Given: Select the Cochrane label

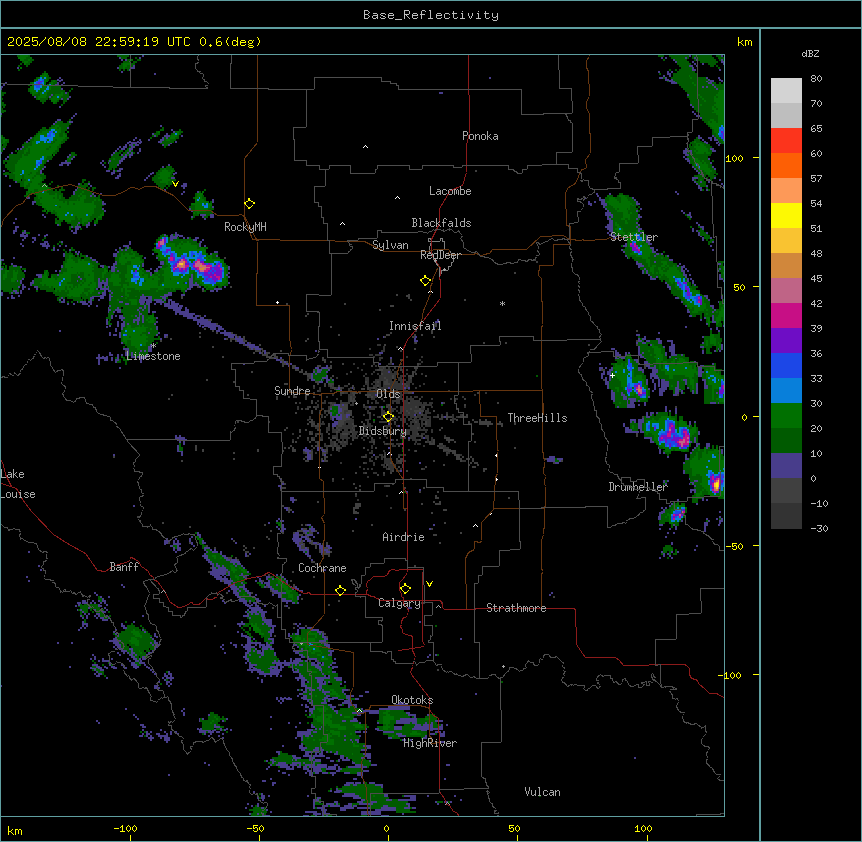Looking at the screenshot, I should coord(322,568).
